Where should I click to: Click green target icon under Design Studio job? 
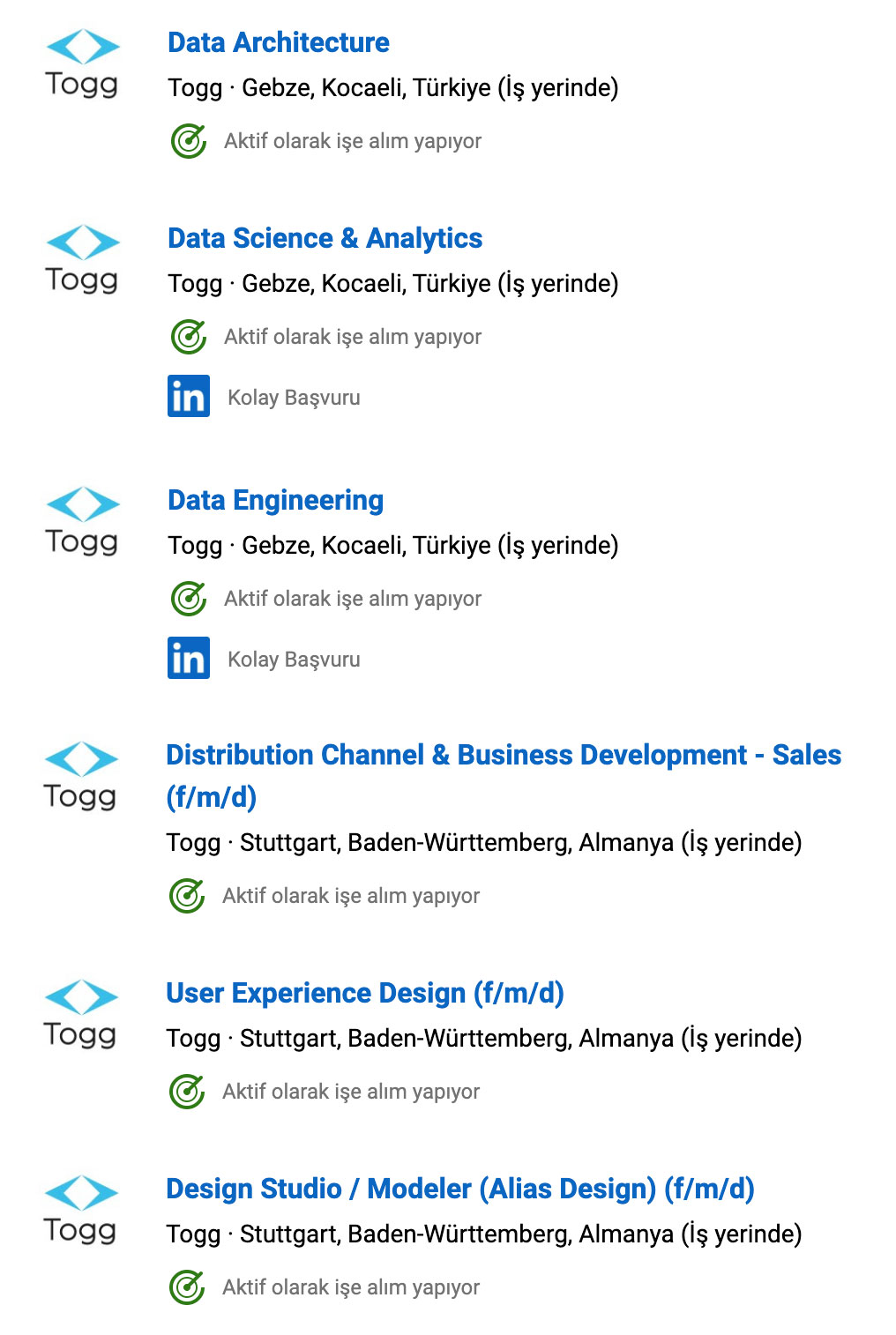click(186, 1287)
